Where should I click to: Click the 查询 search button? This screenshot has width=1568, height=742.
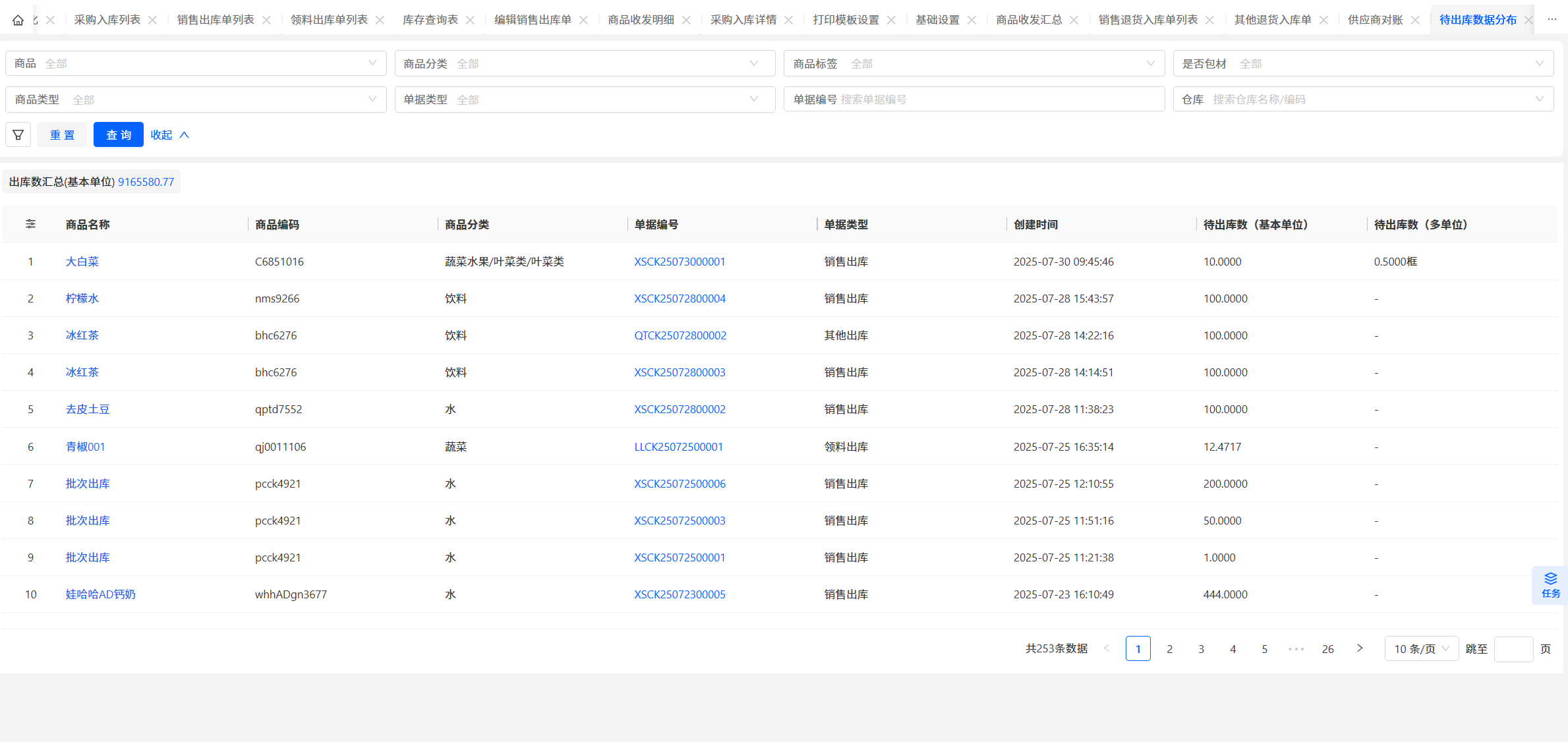[119, 134]
